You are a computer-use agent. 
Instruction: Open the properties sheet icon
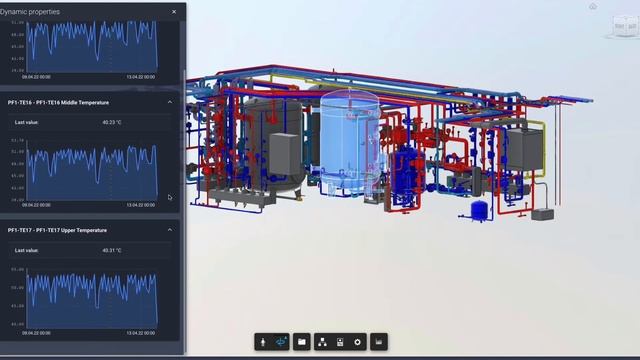[340, 342]
